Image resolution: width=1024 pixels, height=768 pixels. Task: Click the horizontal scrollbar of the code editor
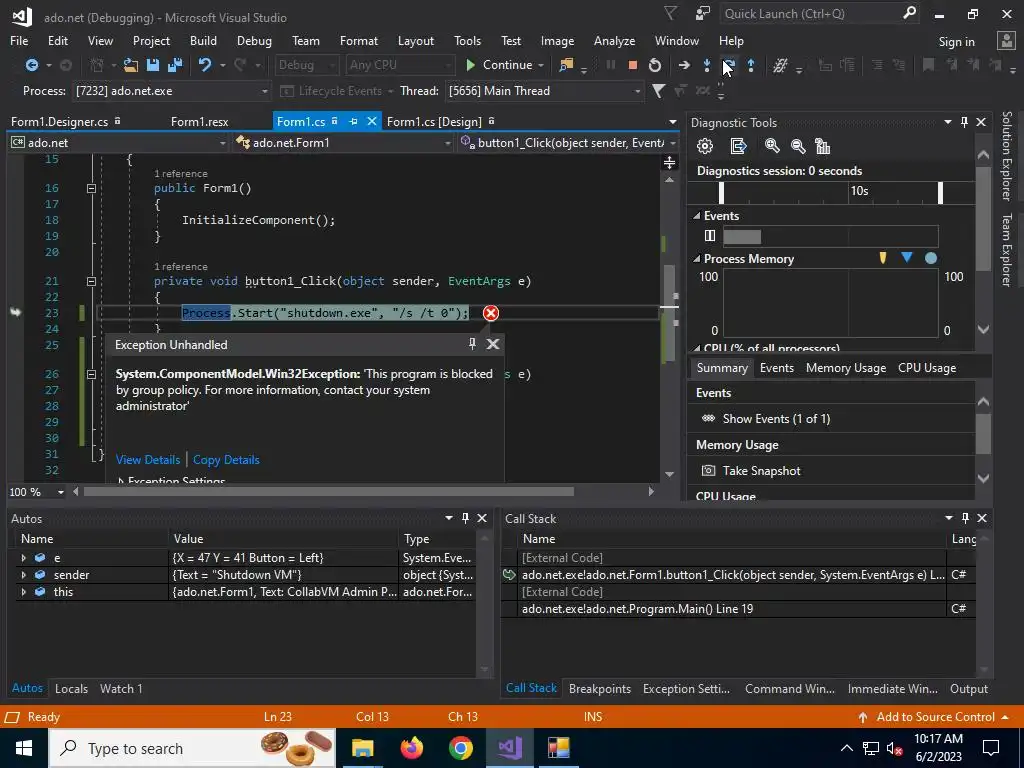point(328,492)
